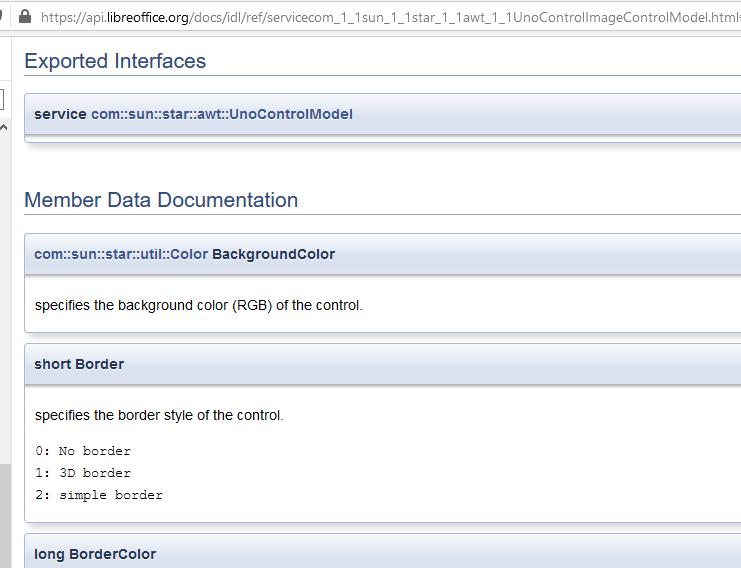Viewport: 741px width, 568px height.
Task: Click the background color description text
Action: (198, 305)
